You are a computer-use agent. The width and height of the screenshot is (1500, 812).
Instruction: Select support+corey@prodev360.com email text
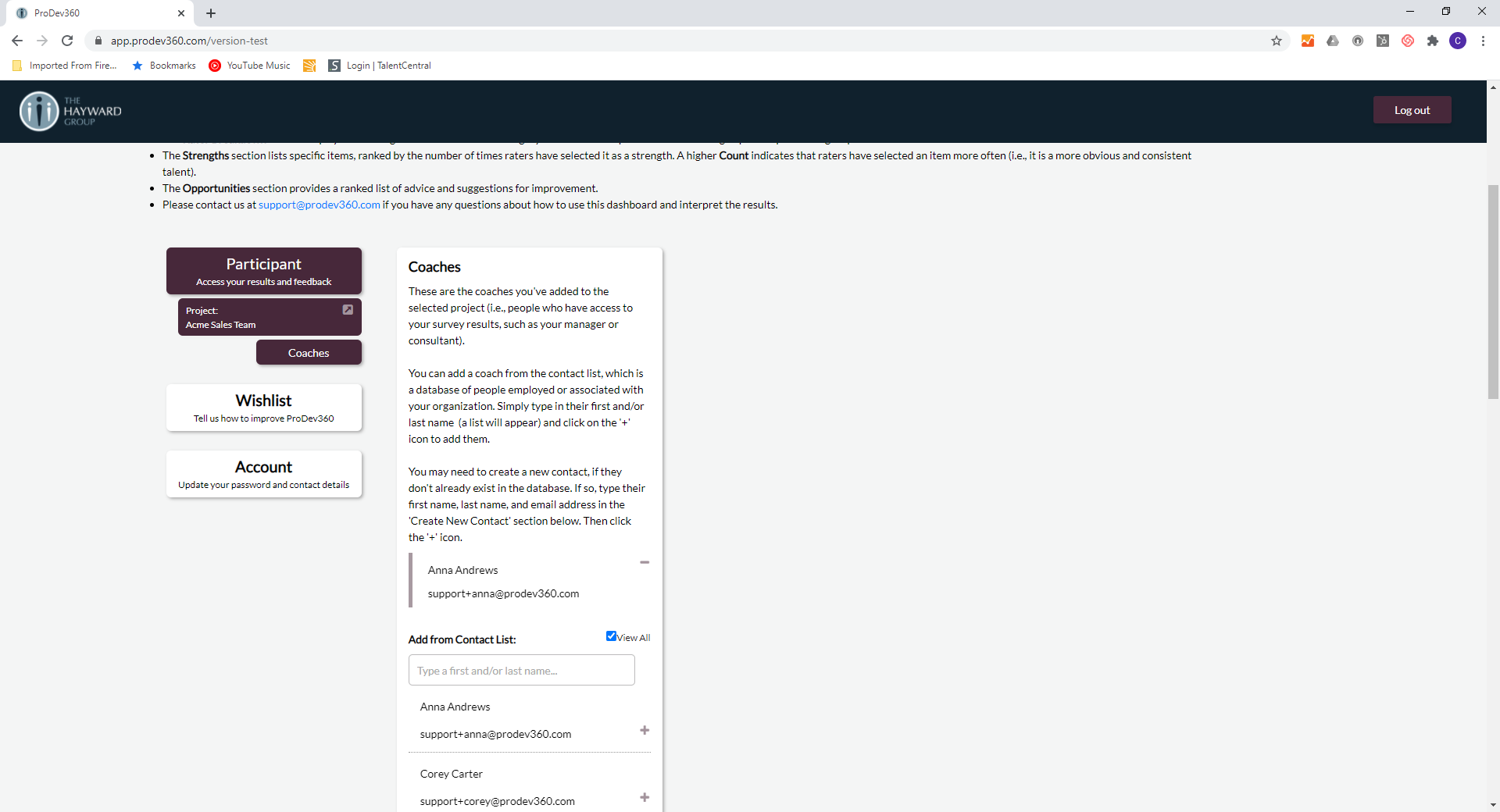pyautogui.click(x=498, y=801)
